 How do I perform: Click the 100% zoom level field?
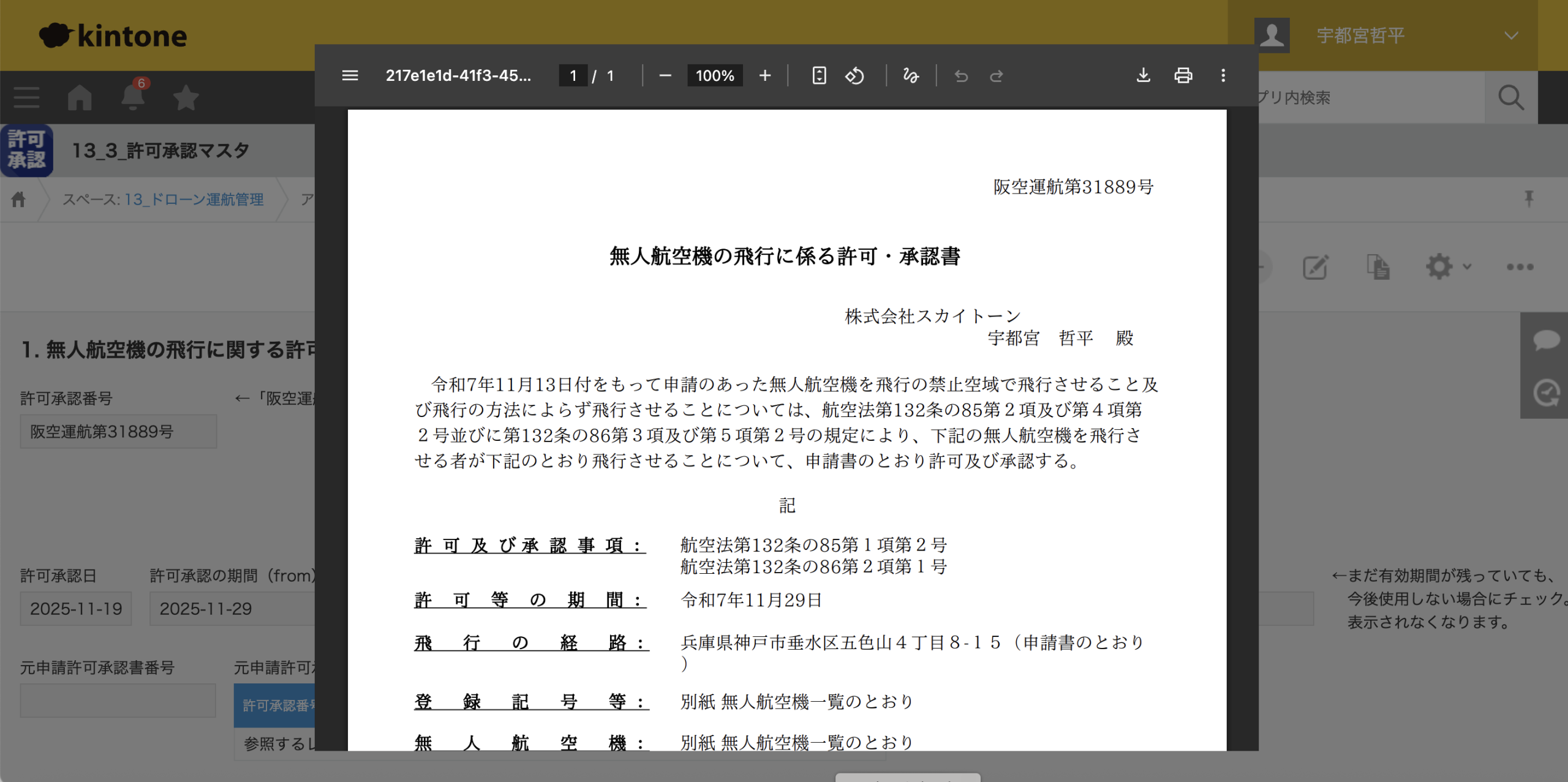pyautogui.click(x=714, y=75)
